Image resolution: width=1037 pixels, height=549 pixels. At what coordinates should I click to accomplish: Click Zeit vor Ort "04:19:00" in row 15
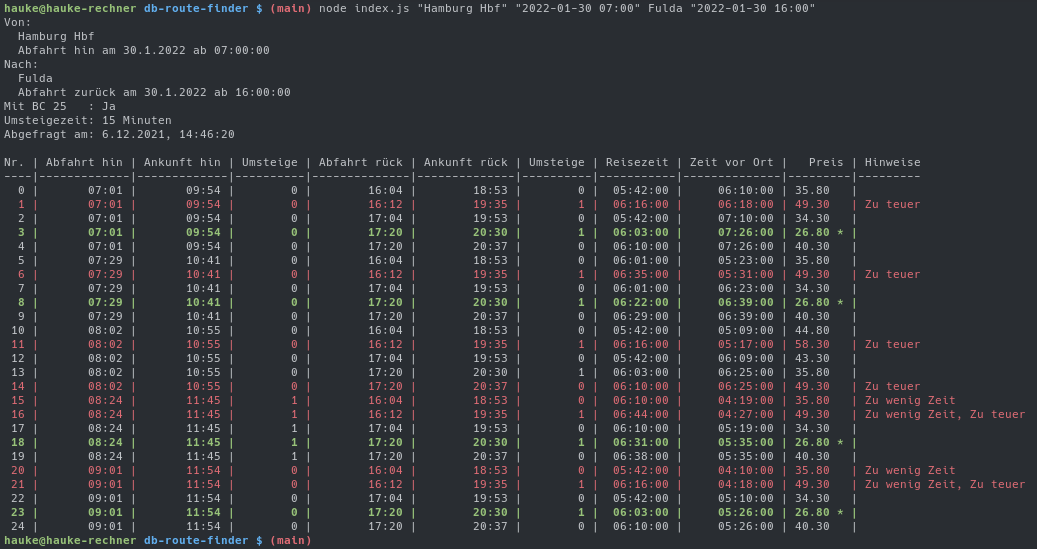point(745,400)
